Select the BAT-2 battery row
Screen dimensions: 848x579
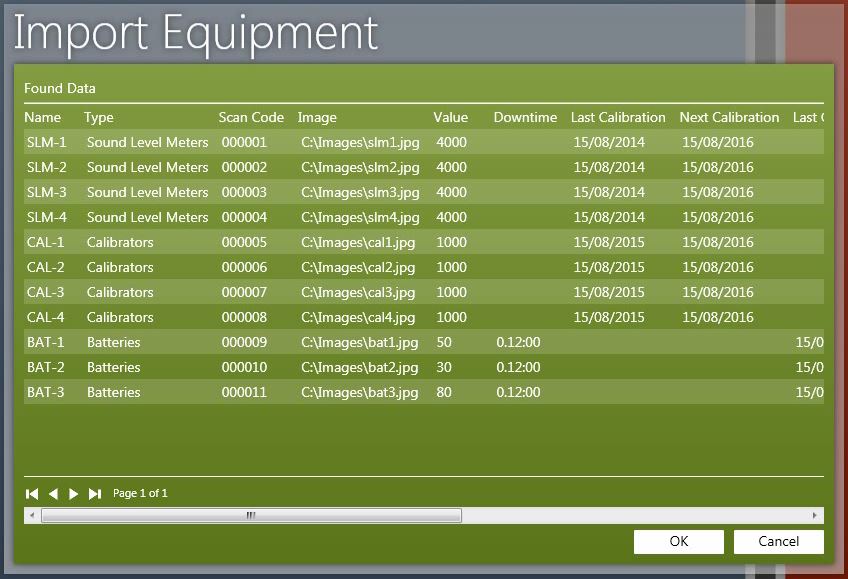point(46,368)
